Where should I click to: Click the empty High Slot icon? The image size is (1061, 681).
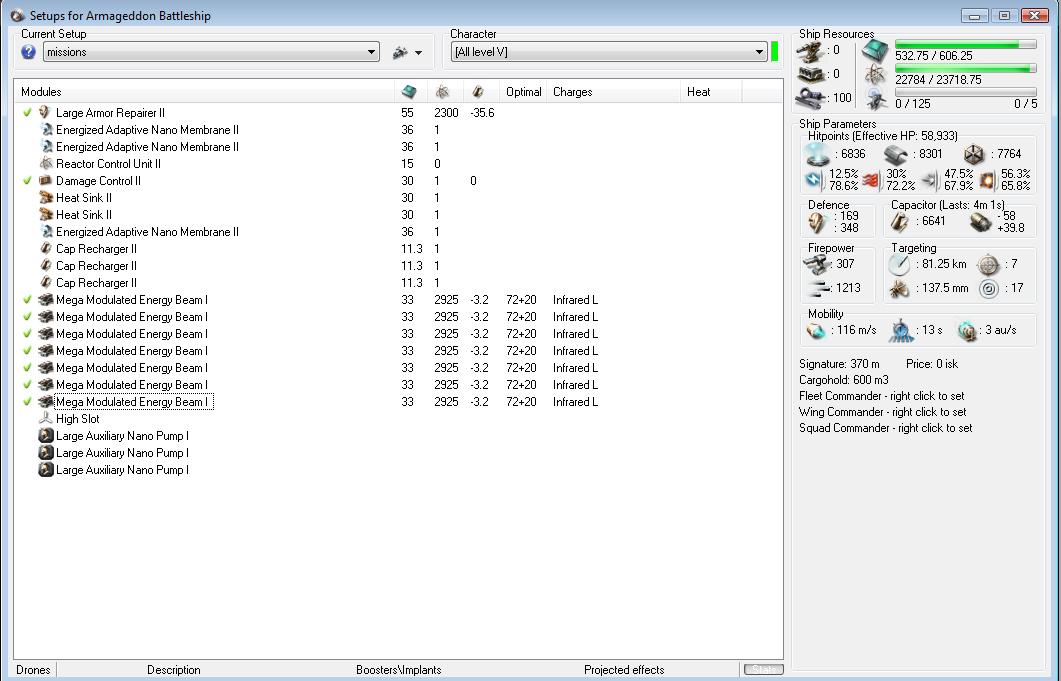[45, 418]
